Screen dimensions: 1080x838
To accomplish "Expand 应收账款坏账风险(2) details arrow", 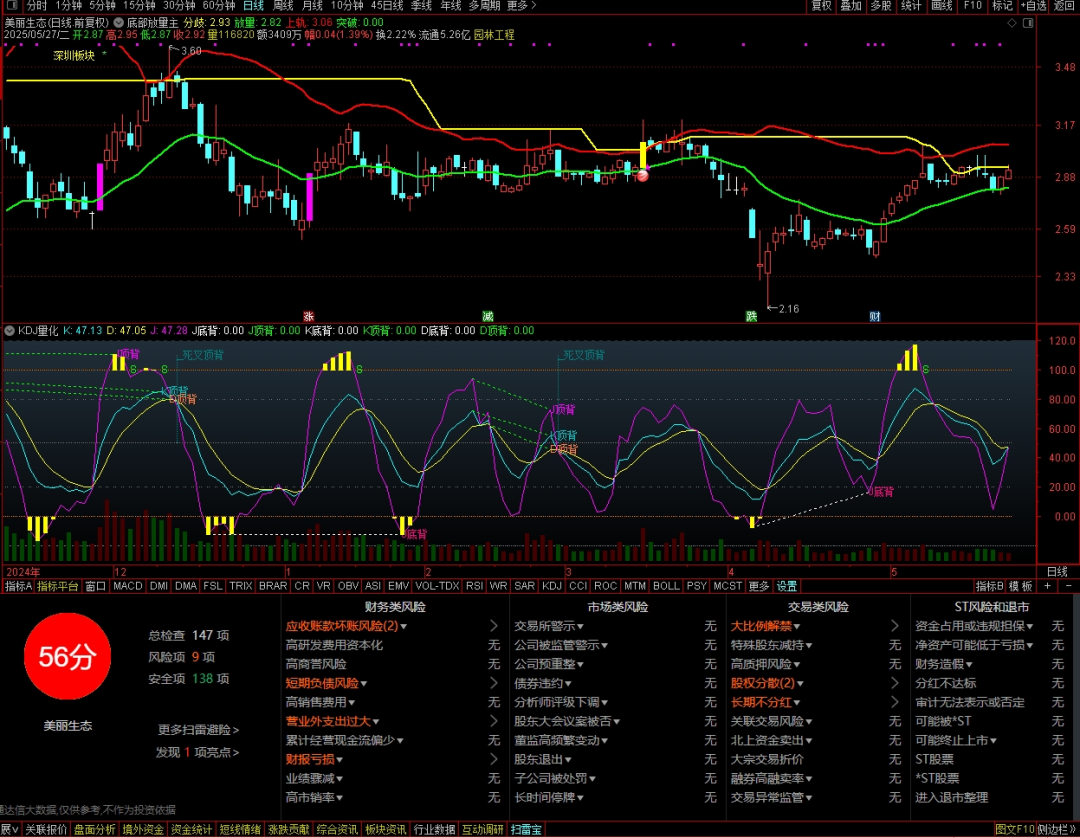I will (x=493, y=626).
